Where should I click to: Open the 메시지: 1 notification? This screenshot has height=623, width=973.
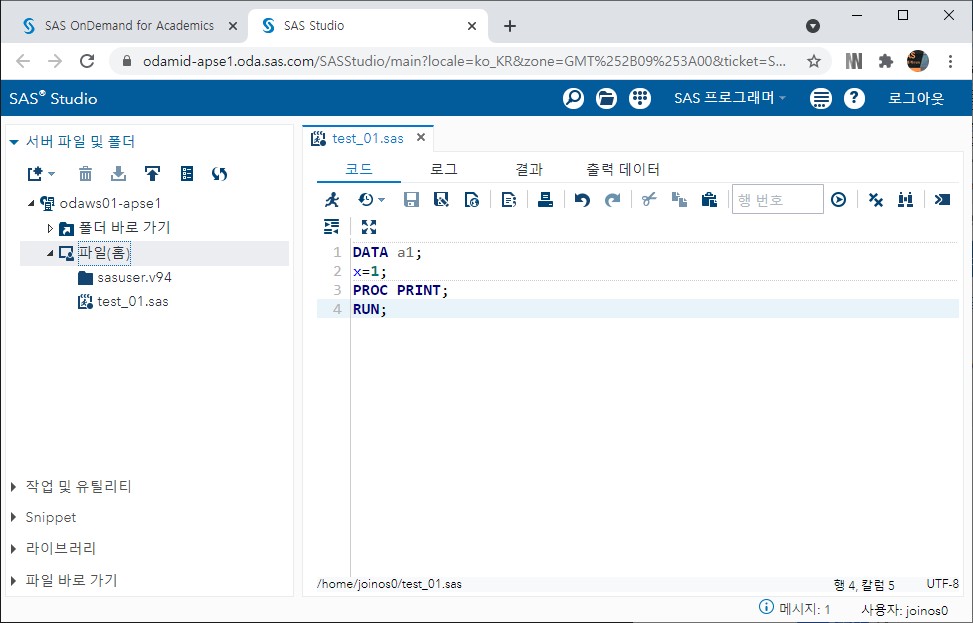point(795,608)
